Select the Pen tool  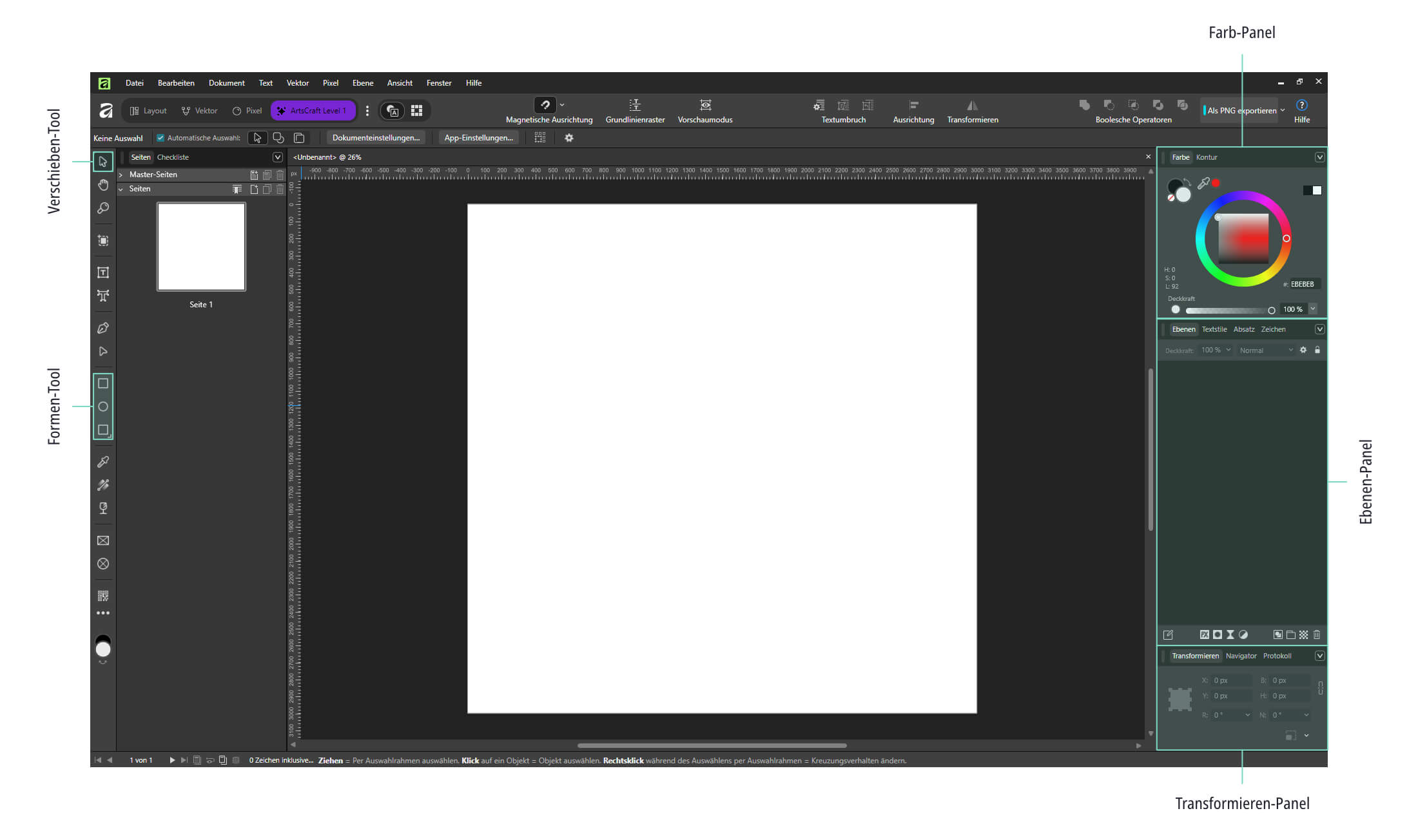(103, 328)
